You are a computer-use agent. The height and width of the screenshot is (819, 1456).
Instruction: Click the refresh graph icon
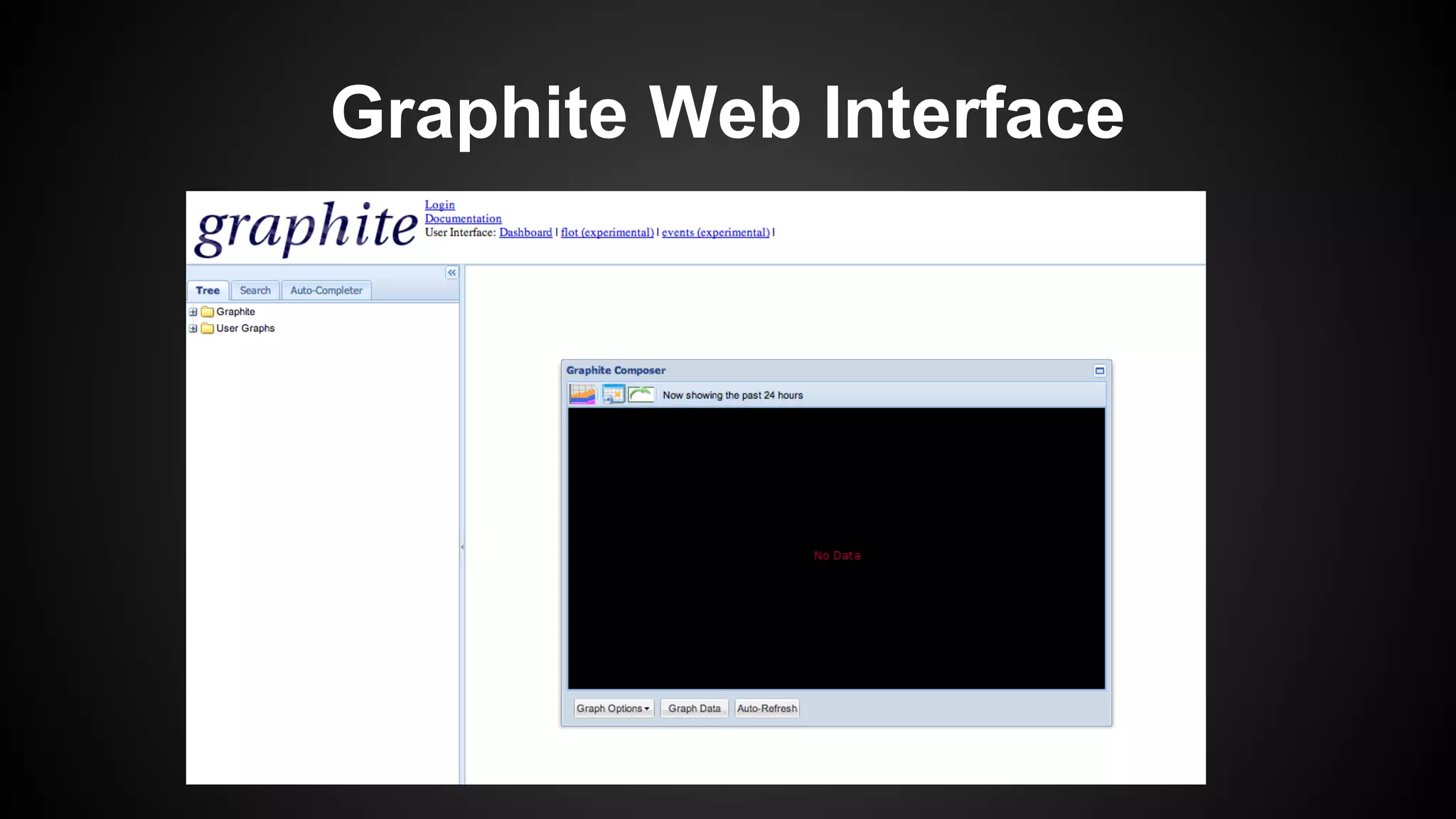(641, 395)
